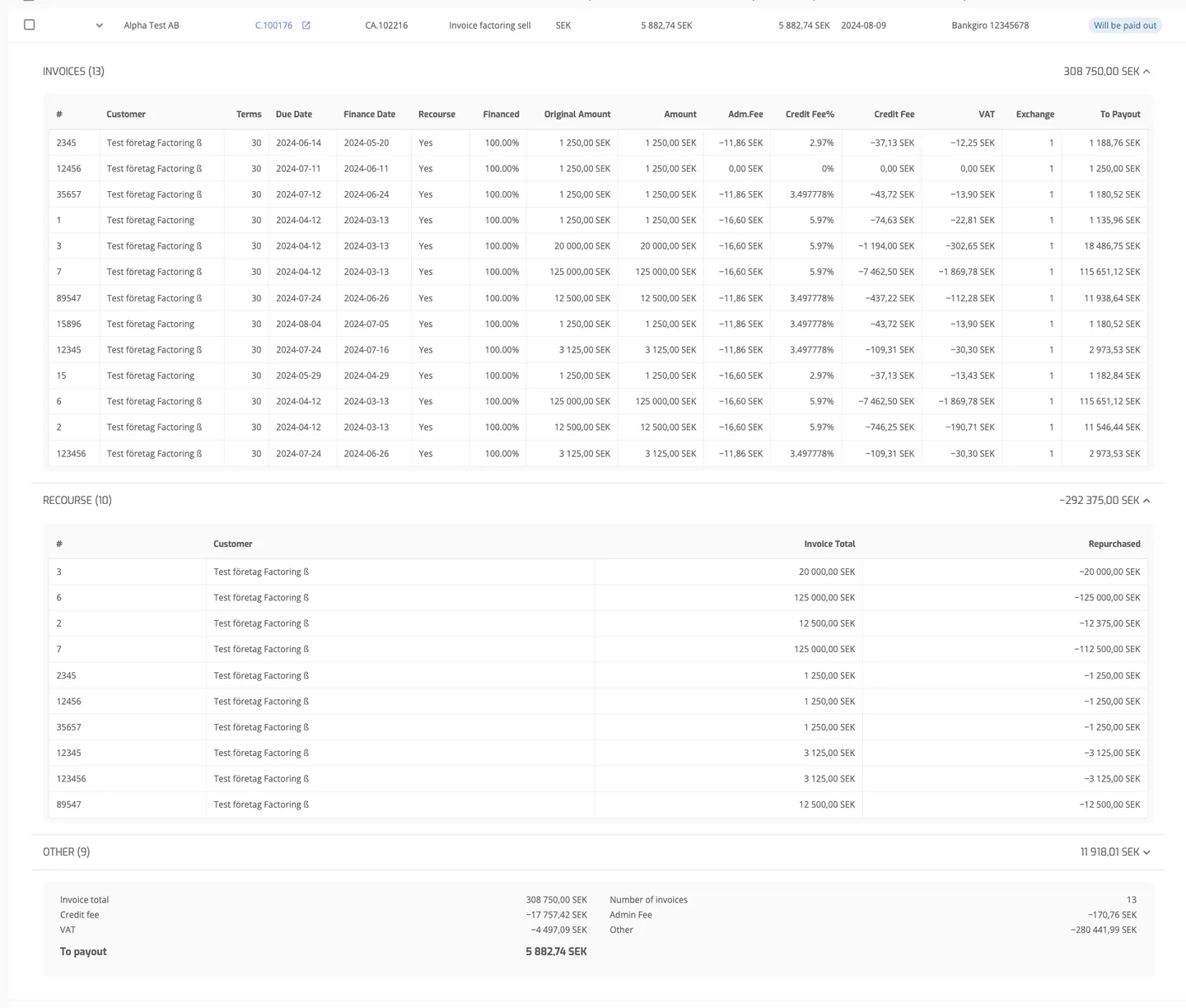The width and height of the screenshot is (1186, 1008).
Task: Click the 'Will be paid out' status badge
Action: click(x=1125, y=26)
